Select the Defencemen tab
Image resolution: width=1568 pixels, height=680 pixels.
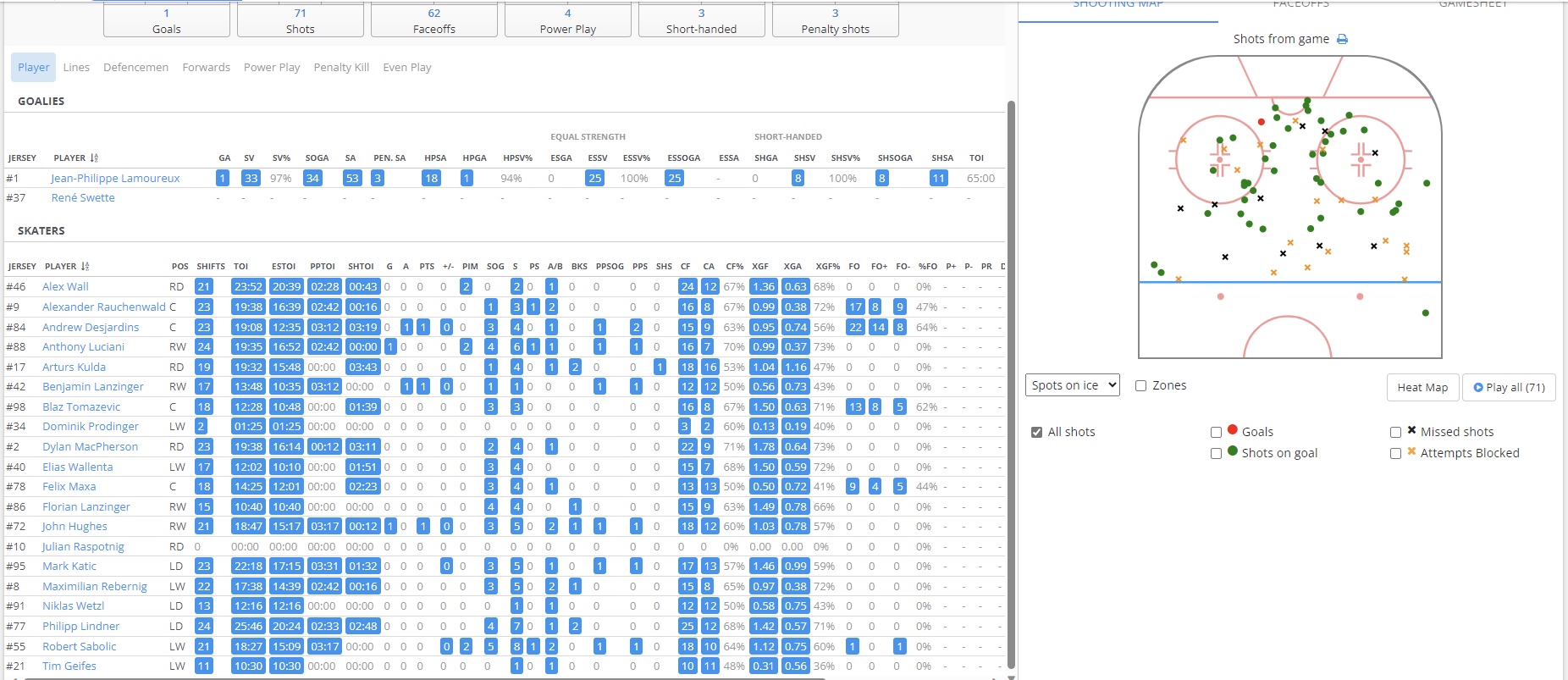[135, 68]
